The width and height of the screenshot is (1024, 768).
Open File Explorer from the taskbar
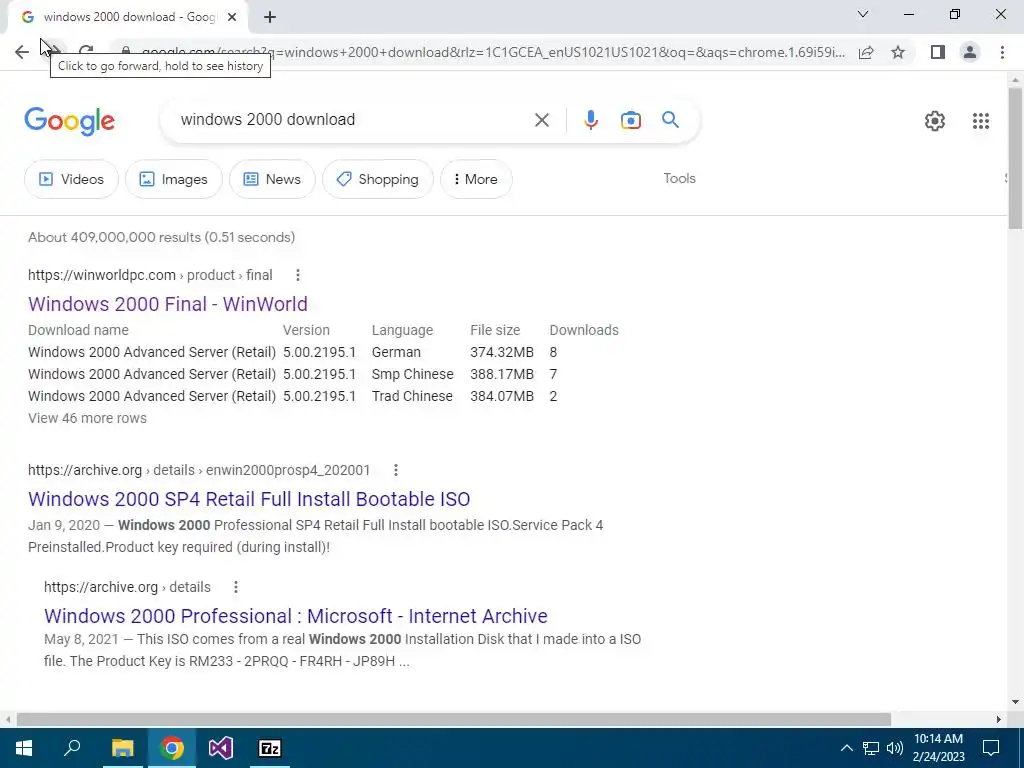click(122, 748)
